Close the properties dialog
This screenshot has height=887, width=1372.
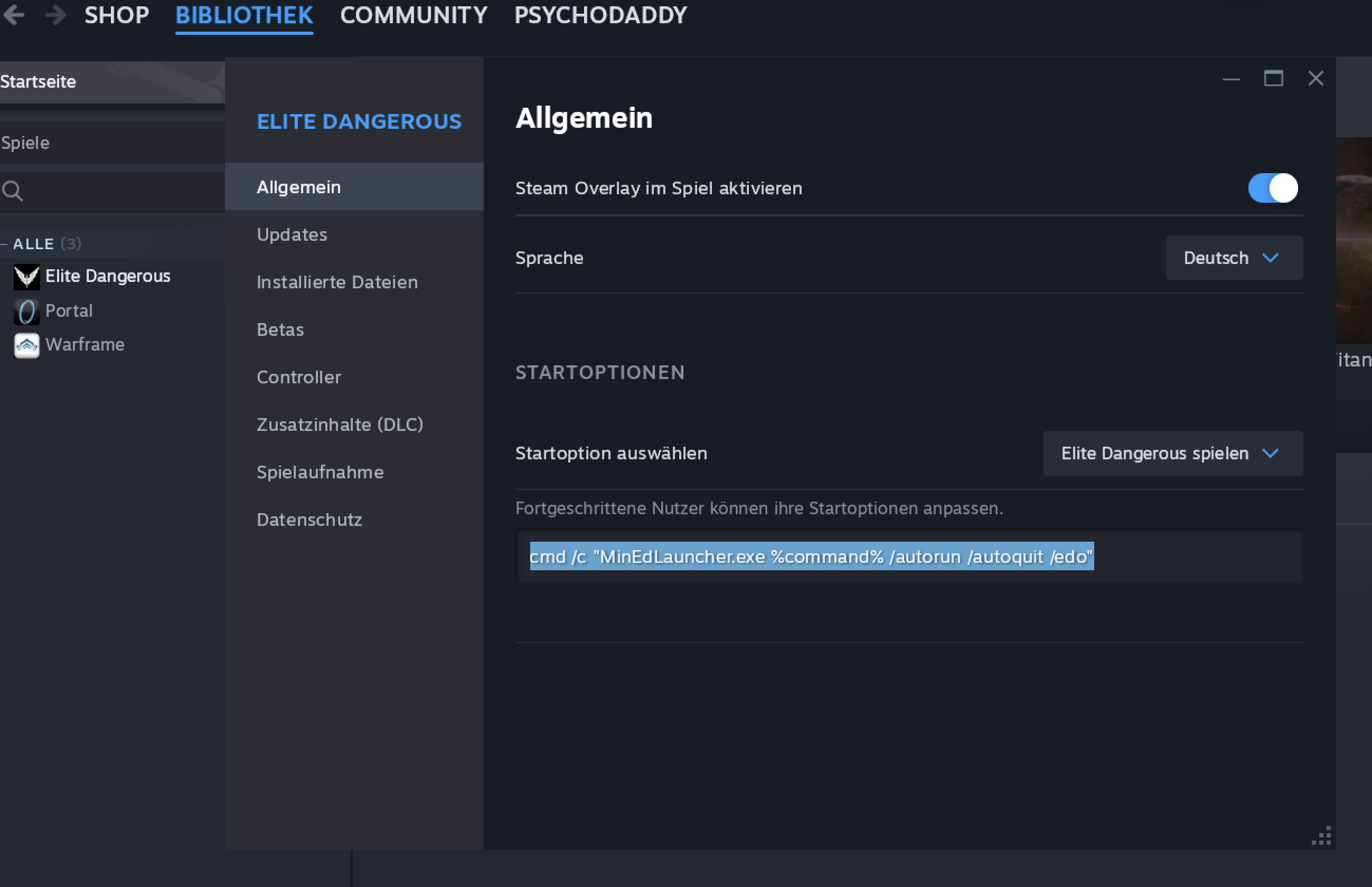(x=1315, y=78)
